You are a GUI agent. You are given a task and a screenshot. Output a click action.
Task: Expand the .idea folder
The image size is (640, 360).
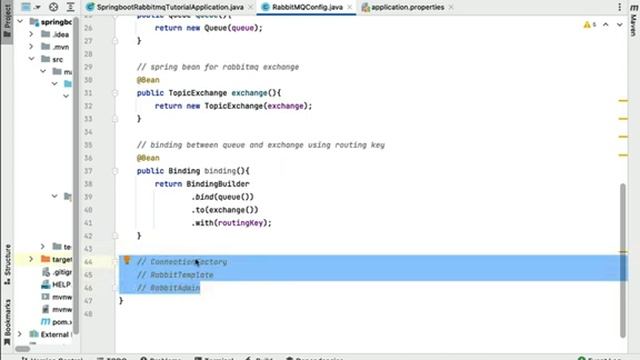[31, 34]
